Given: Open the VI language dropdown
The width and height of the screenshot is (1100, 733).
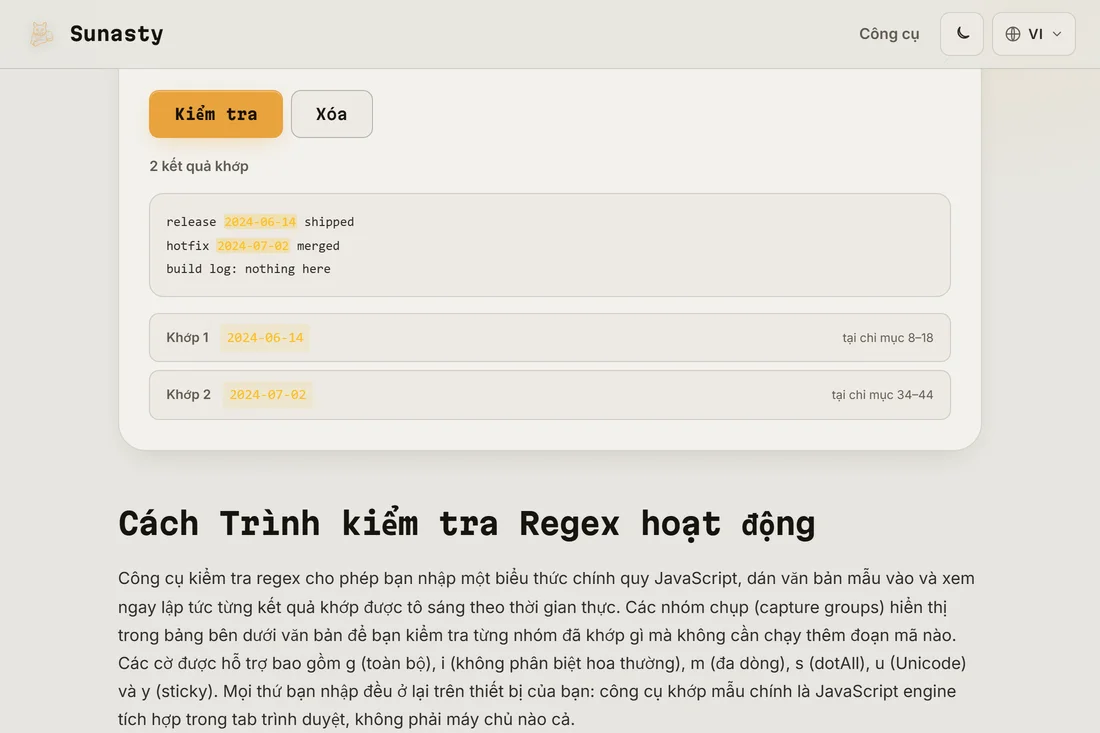Looking at the screenshot, I should (x=1033, y=34).
